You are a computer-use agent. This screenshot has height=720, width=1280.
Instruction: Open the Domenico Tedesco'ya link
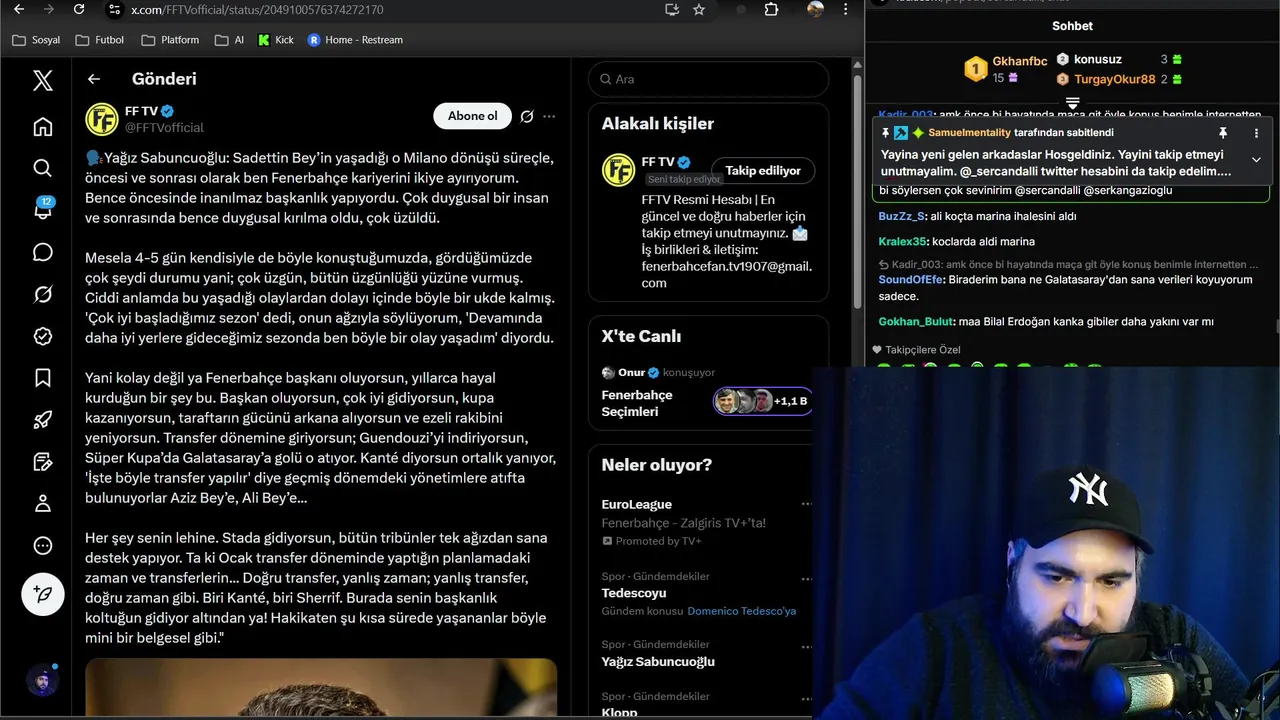tap(742, 611)
